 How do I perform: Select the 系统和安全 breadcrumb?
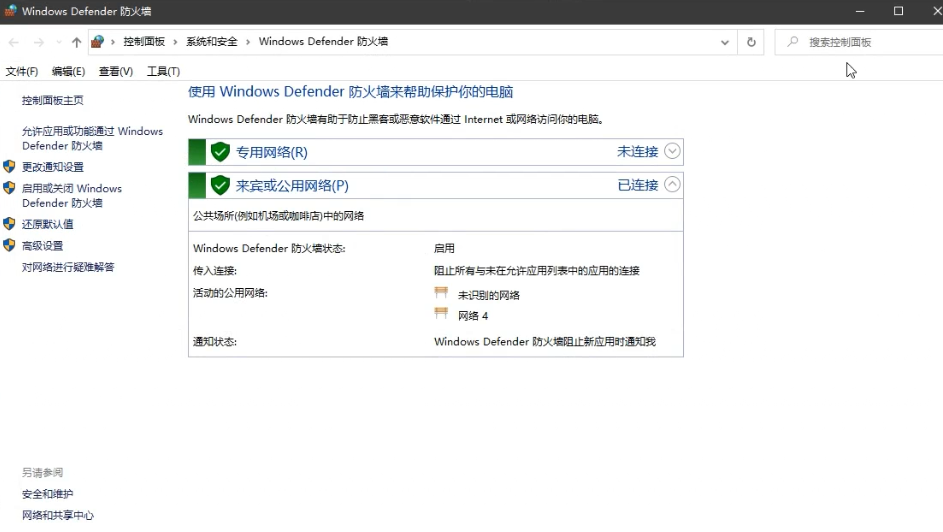pos(212,41)
